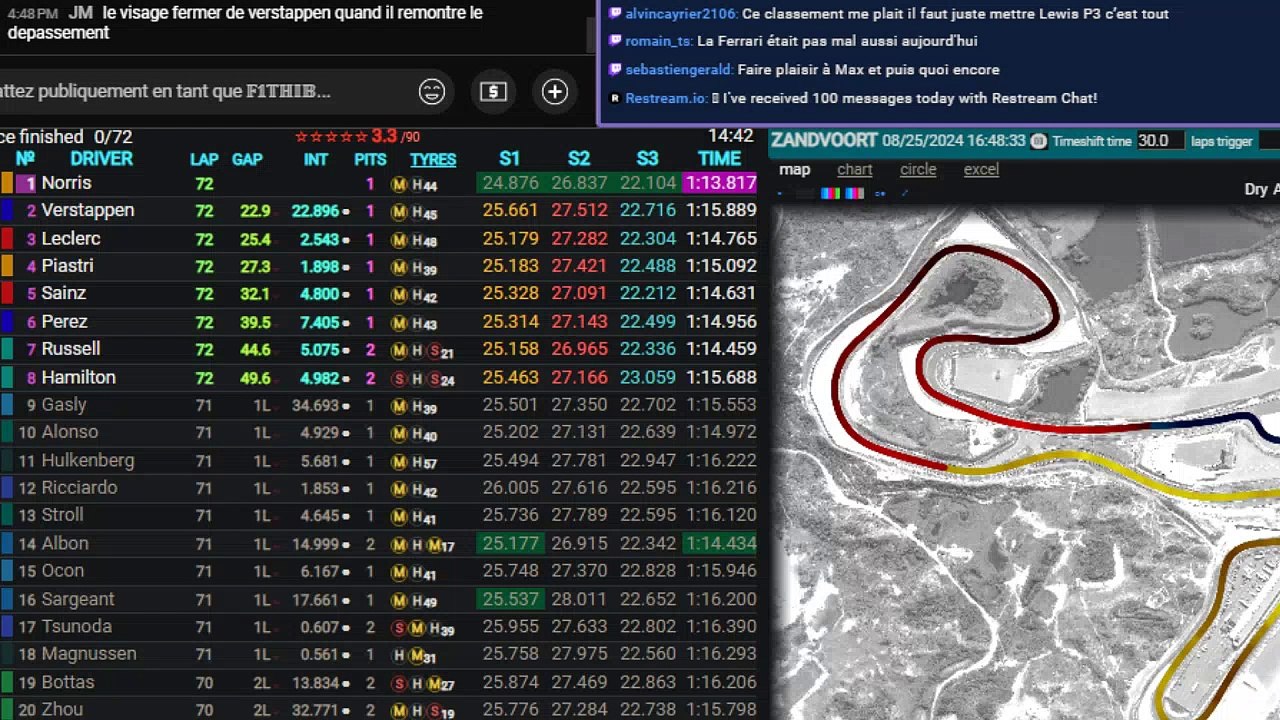Image resolution: width=1280 pixels, height=720 pixels.
Task: Click the GAP column header
Action: click(x=247, y=159)
